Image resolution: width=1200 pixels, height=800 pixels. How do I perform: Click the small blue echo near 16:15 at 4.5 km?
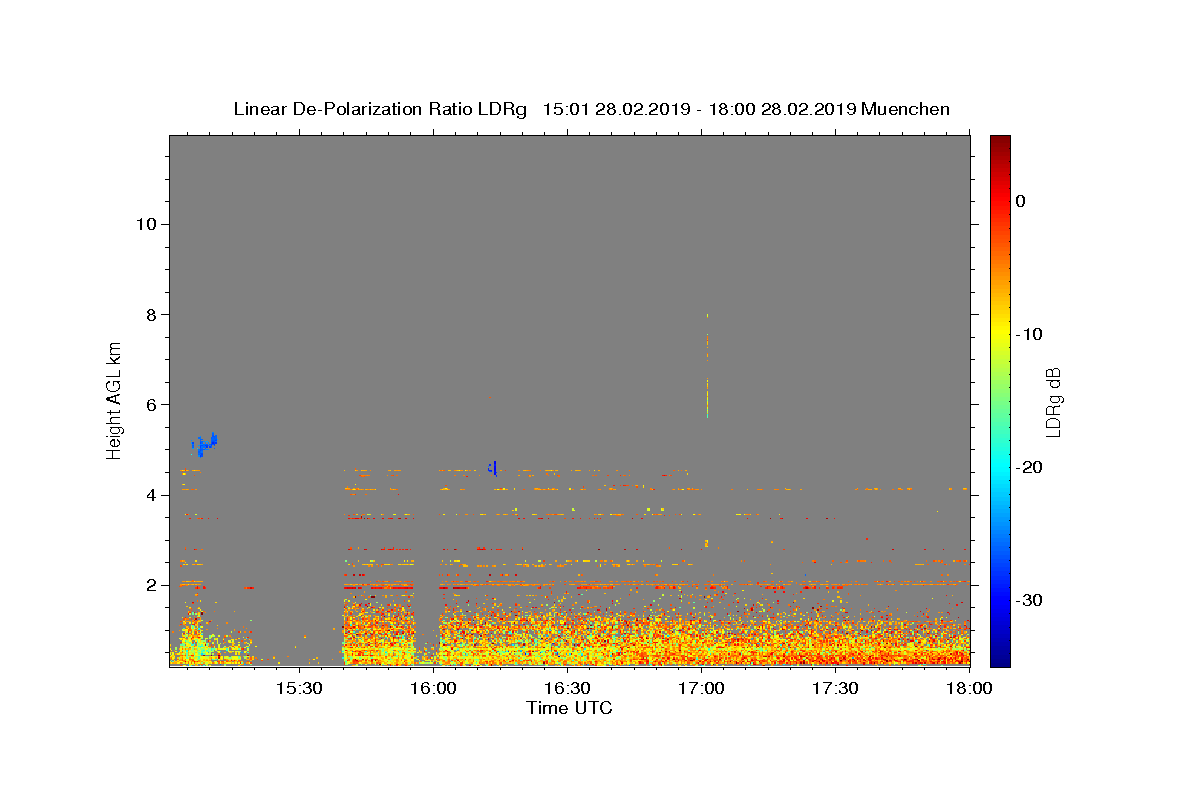point(492,467)
